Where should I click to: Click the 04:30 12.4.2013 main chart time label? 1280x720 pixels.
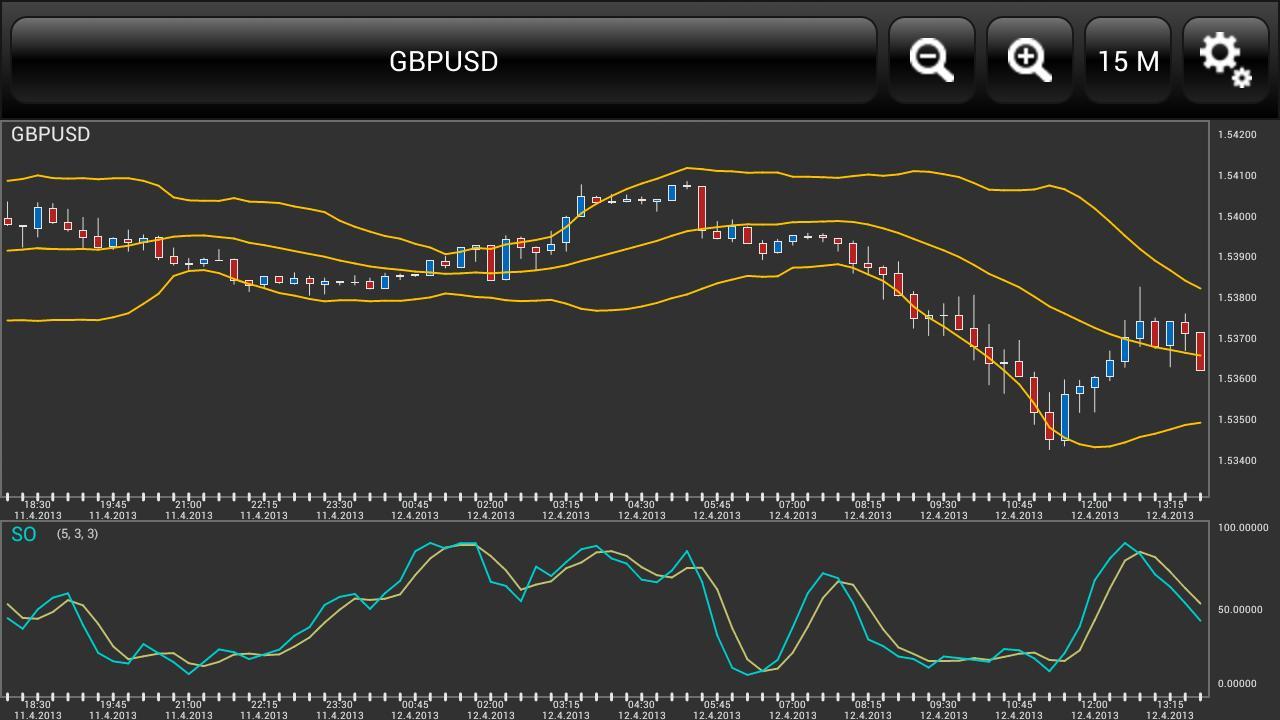click(x=641, y=510)
